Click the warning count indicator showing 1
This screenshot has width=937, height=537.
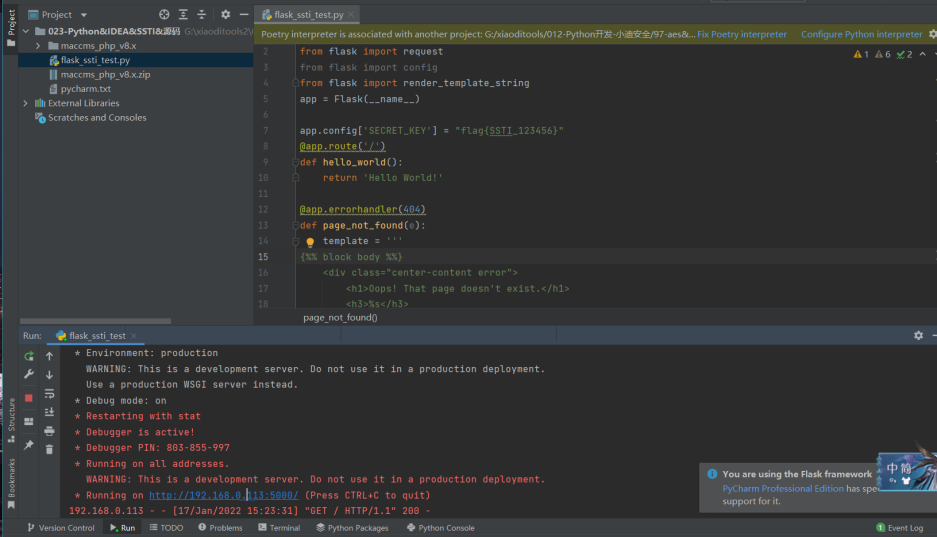point(861,54)
